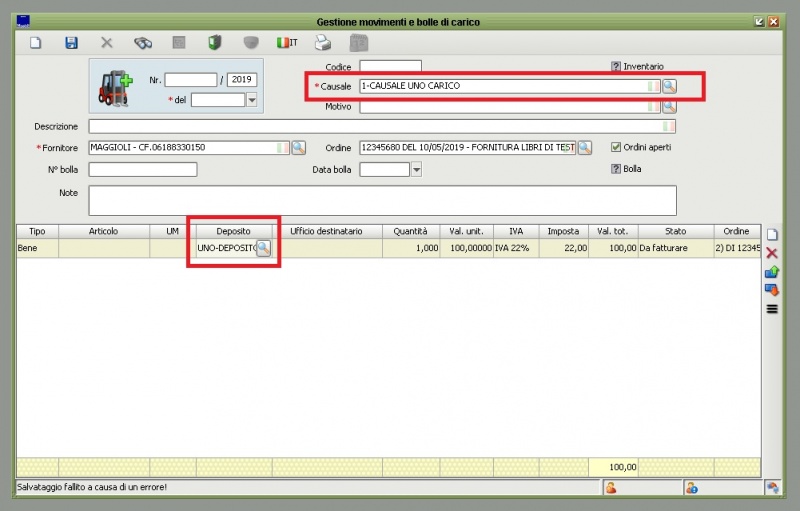
Task: Toggle the Bolla checkbox
Action: coord(616,169)
